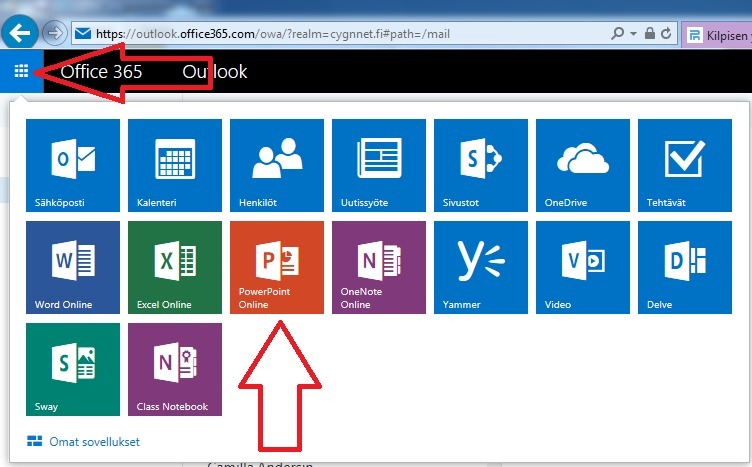Launch Word Online
Viewport: 752px width, 467px height.
(73, 268)
